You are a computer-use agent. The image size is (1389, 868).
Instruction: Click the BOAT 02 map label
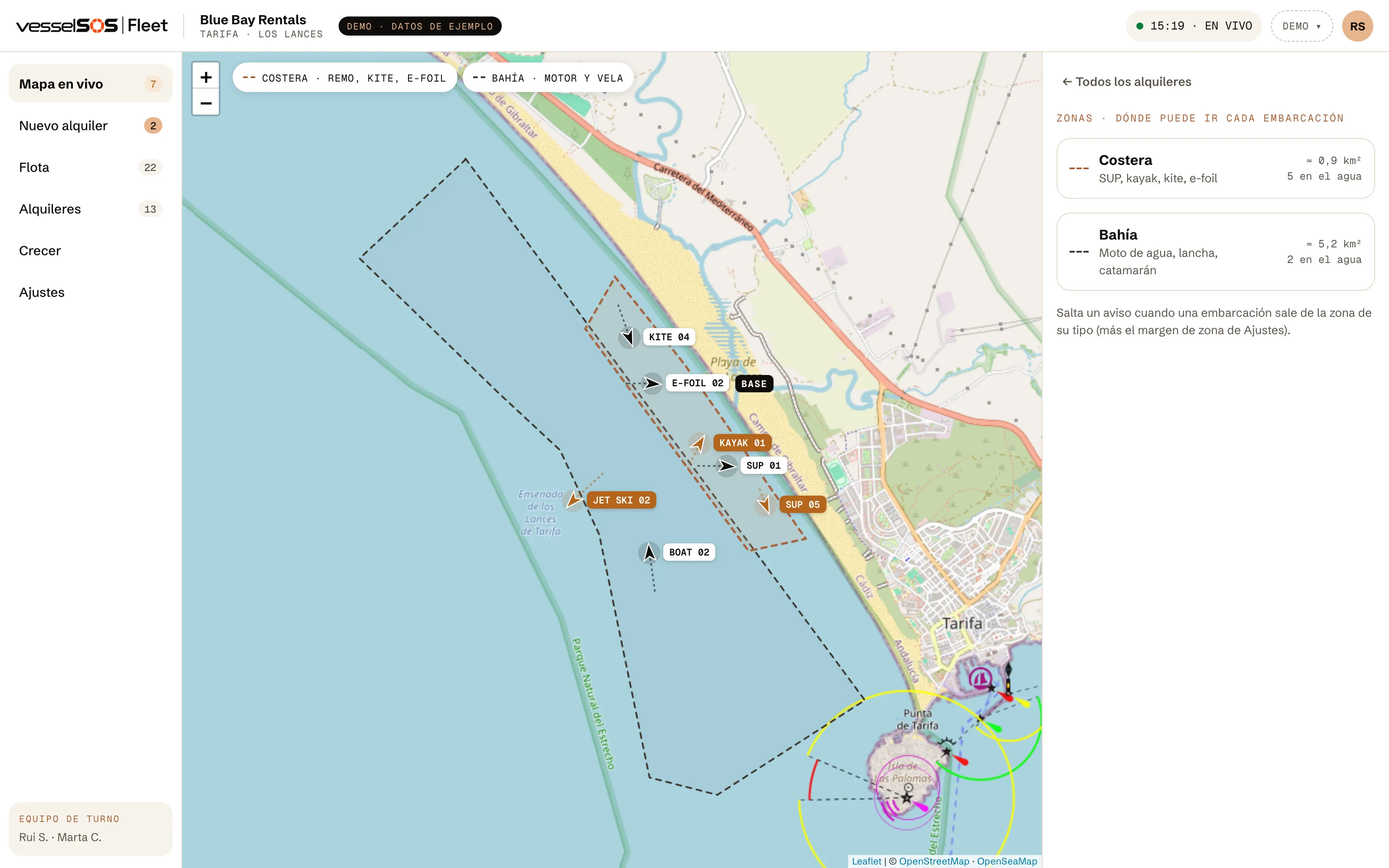(689, 552)
